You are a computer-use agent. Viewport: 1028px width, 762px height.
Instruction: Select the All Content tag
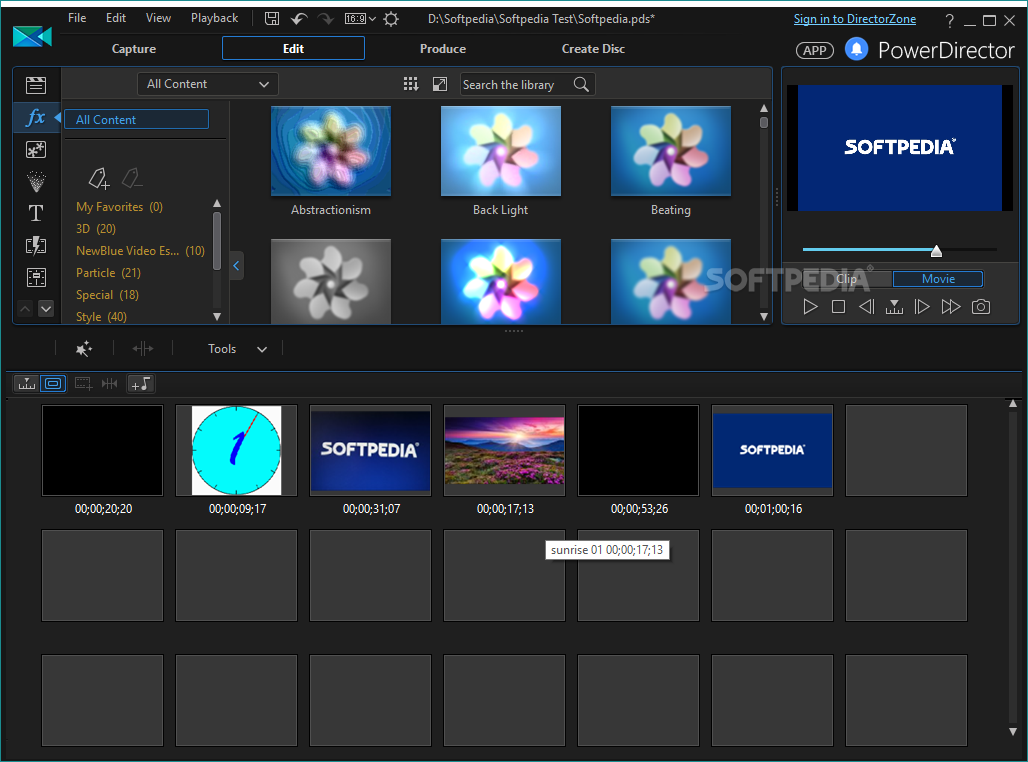pos(137,119)
